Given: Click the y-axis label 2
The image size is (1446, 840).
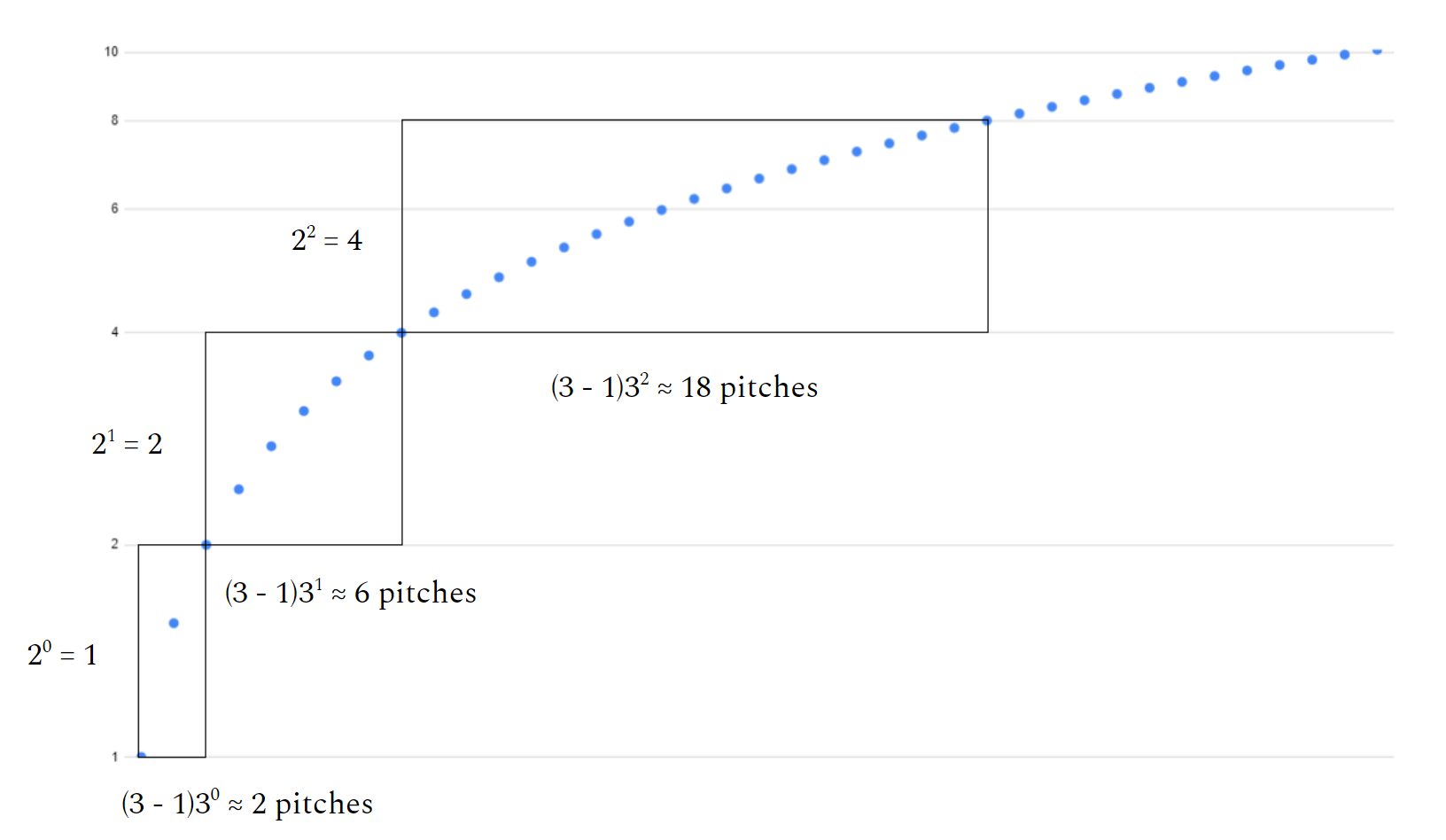Looking at the screenshot, I should click(114, 544).
